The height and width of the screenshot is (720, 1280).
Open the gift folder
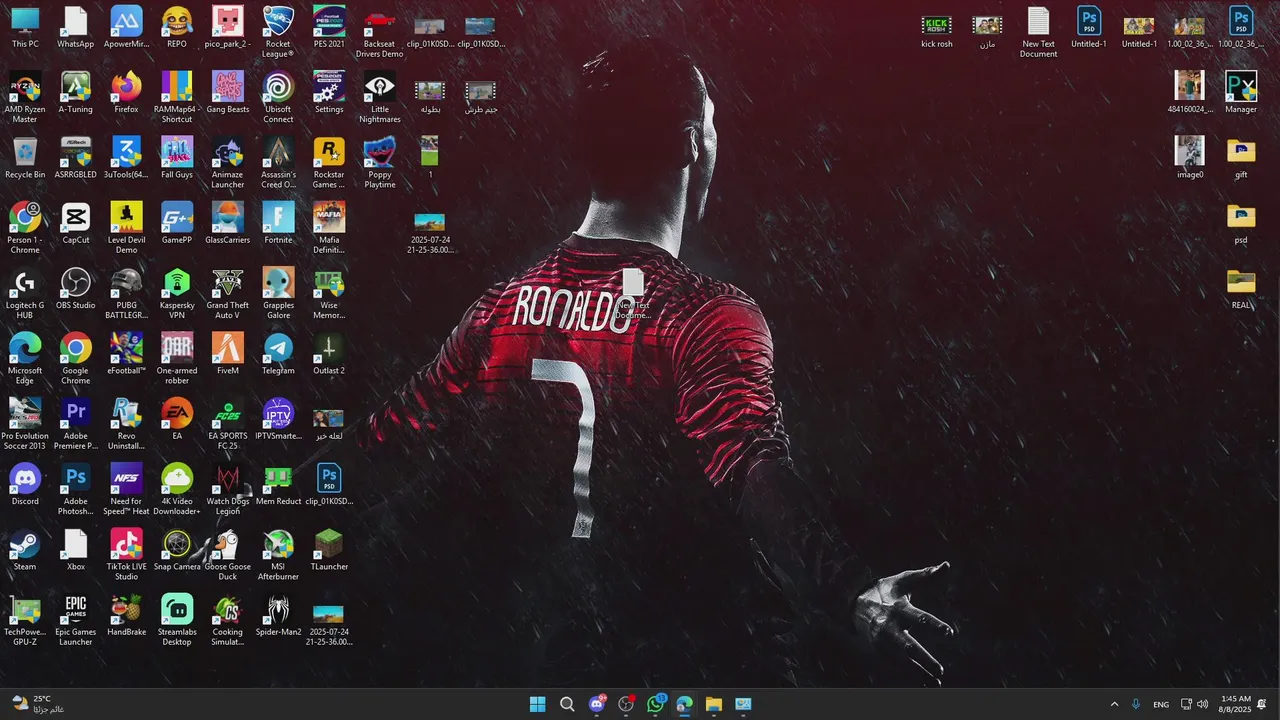(x=1241, y=158)
